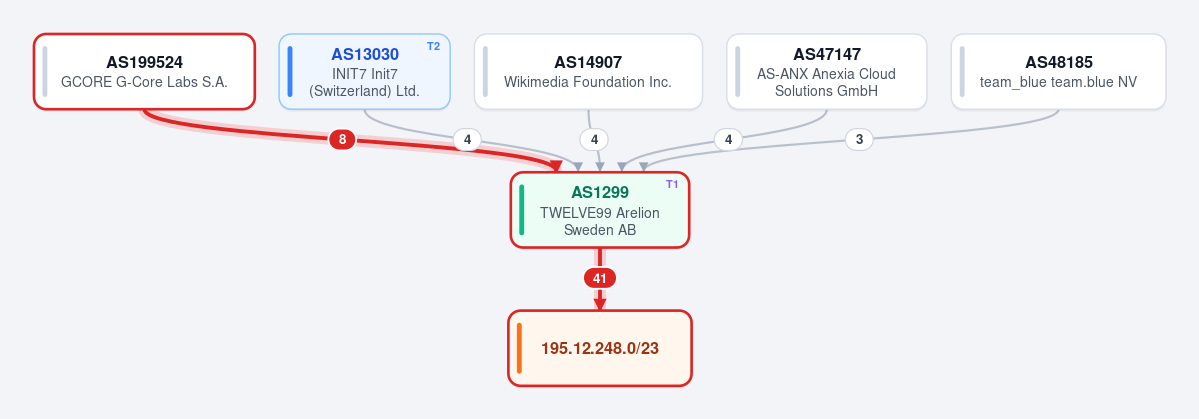Click the AS1299 Arelion node

tap(600, 210)
